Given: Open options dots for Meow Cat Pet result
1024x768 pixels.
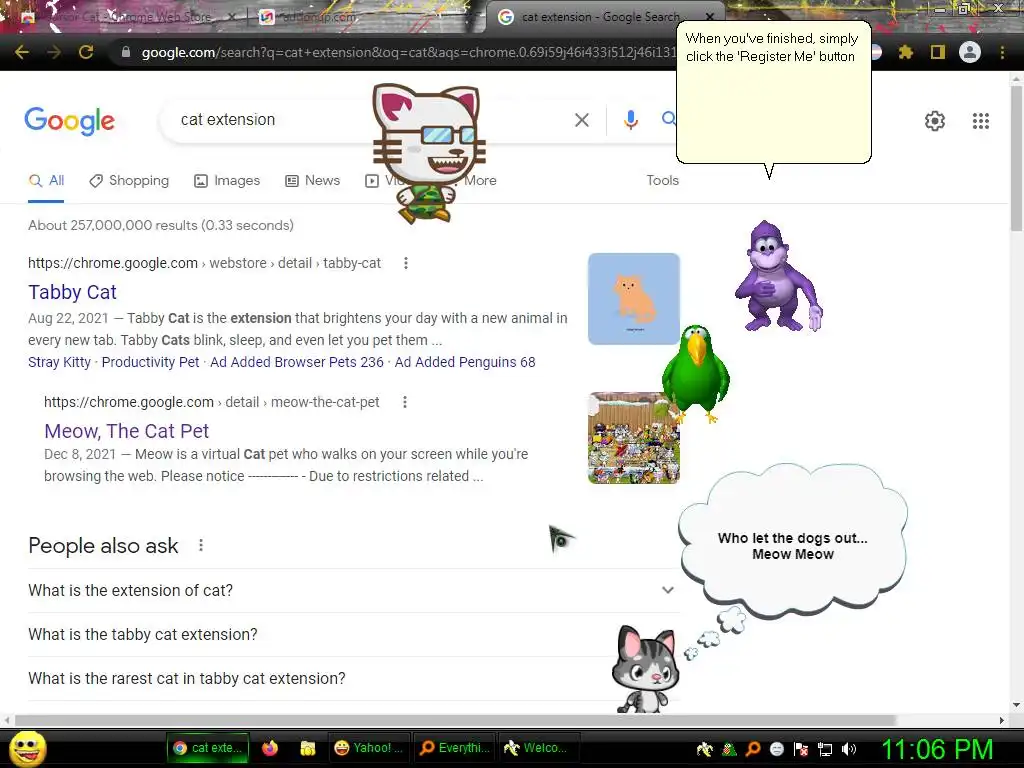Looking at the screenshot, I should [x=405, y=402].
